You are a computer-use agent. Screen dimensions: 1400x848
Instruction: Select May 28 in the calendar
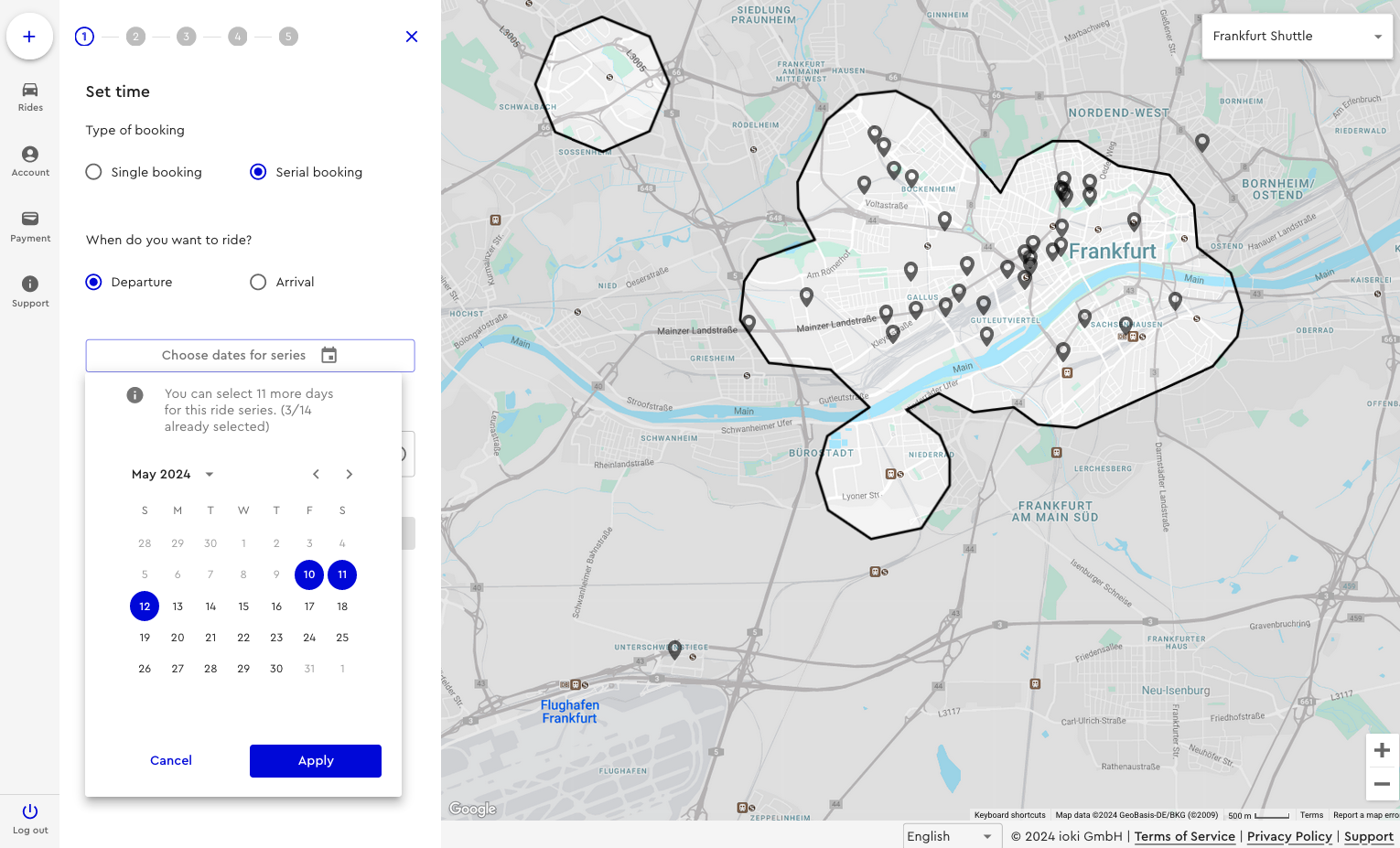click(210, 669)
